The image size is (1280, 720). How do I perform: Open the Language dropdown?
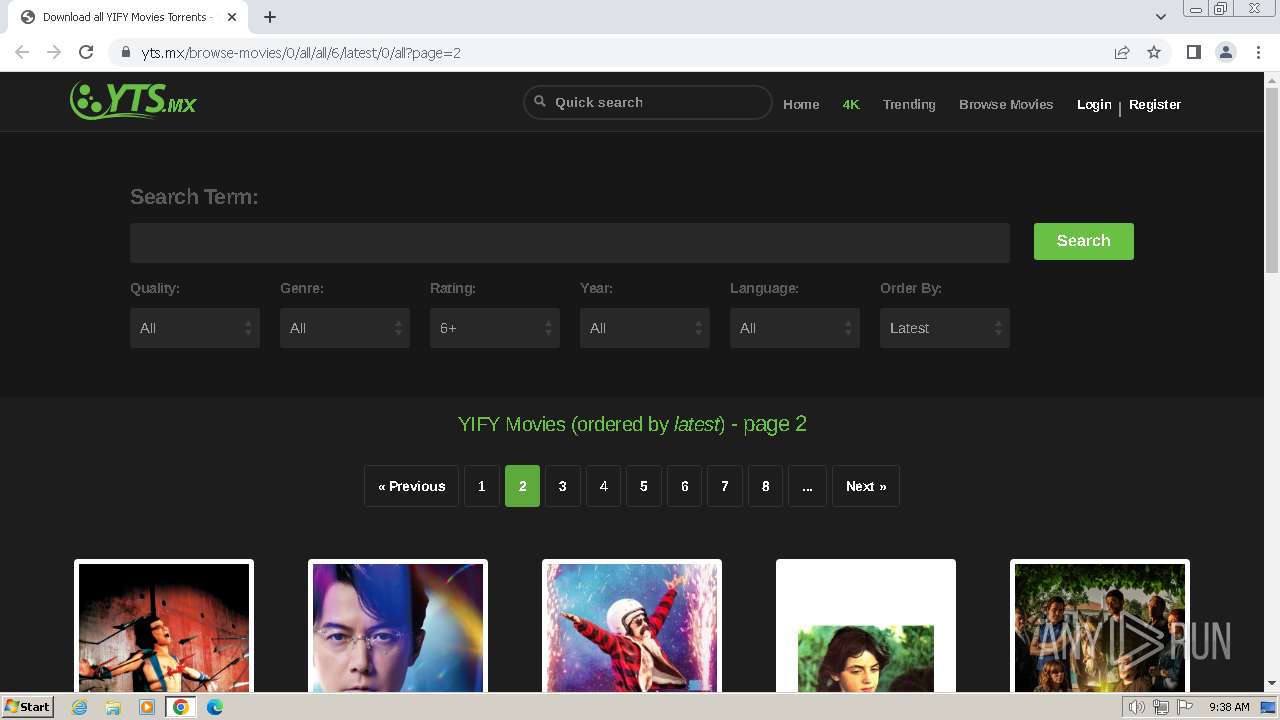pyautogui.click(x=795, y=328)
